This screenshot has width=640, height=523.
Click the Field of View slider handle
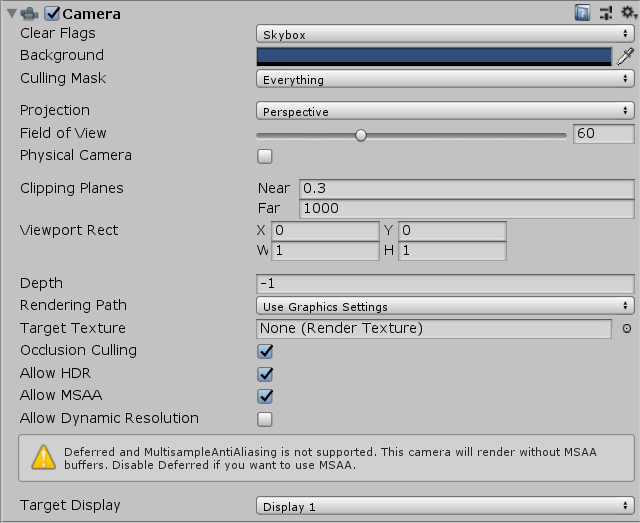361,135
